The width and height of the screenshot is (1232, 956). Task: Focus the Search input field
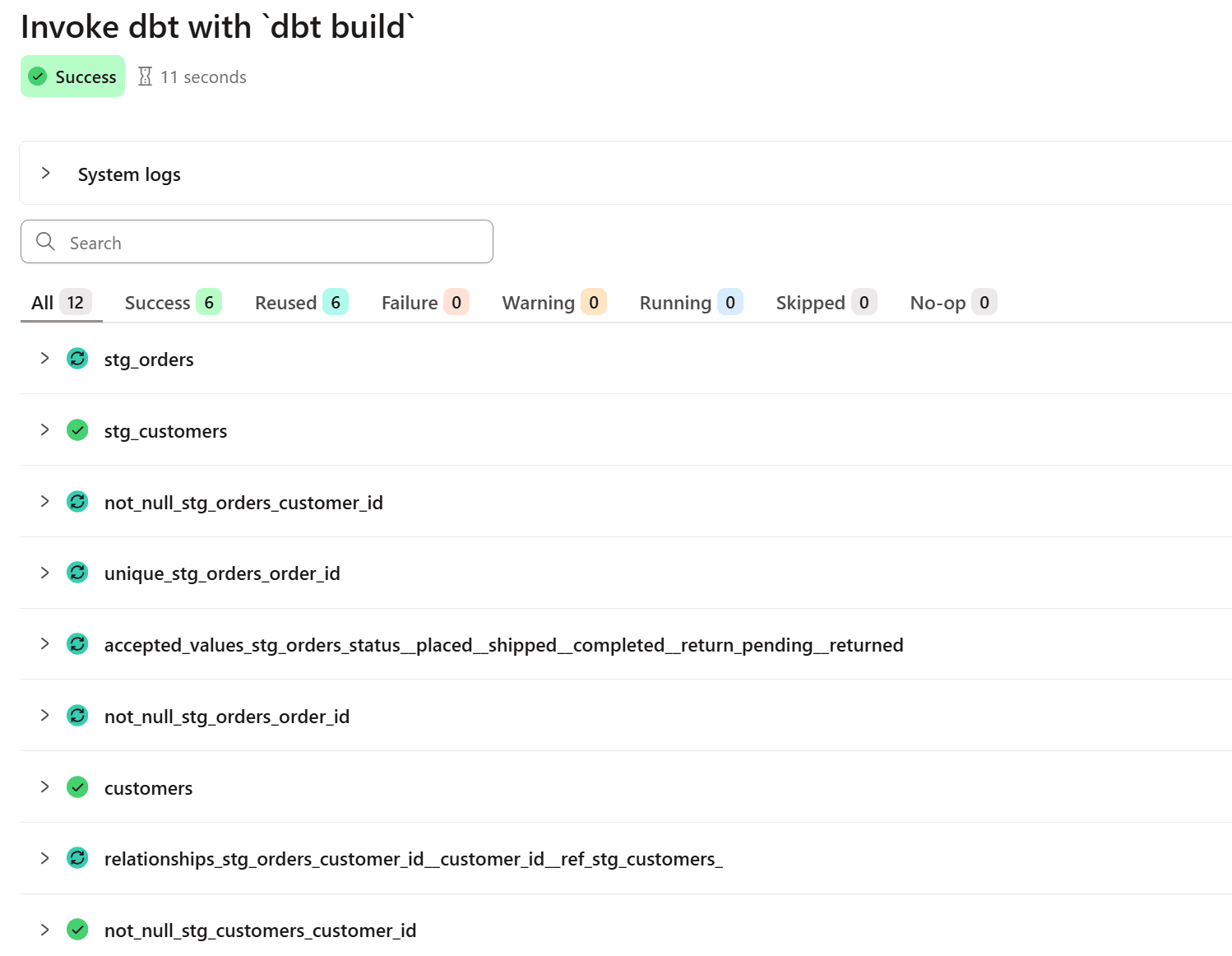(257, 242)
